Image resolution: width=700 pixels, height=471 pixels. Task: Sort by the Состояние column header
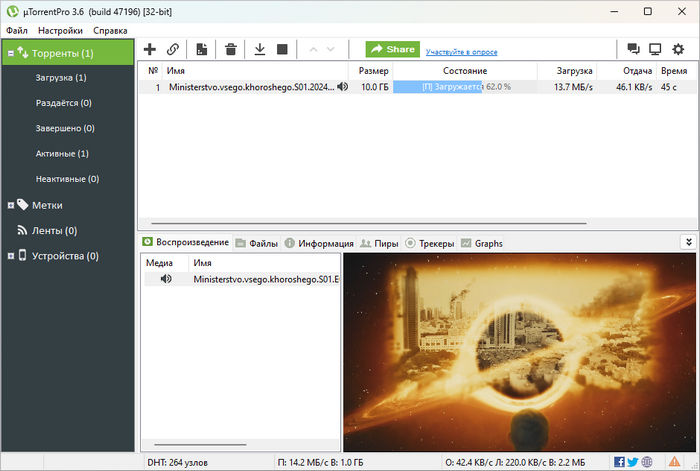coord(465,71)
